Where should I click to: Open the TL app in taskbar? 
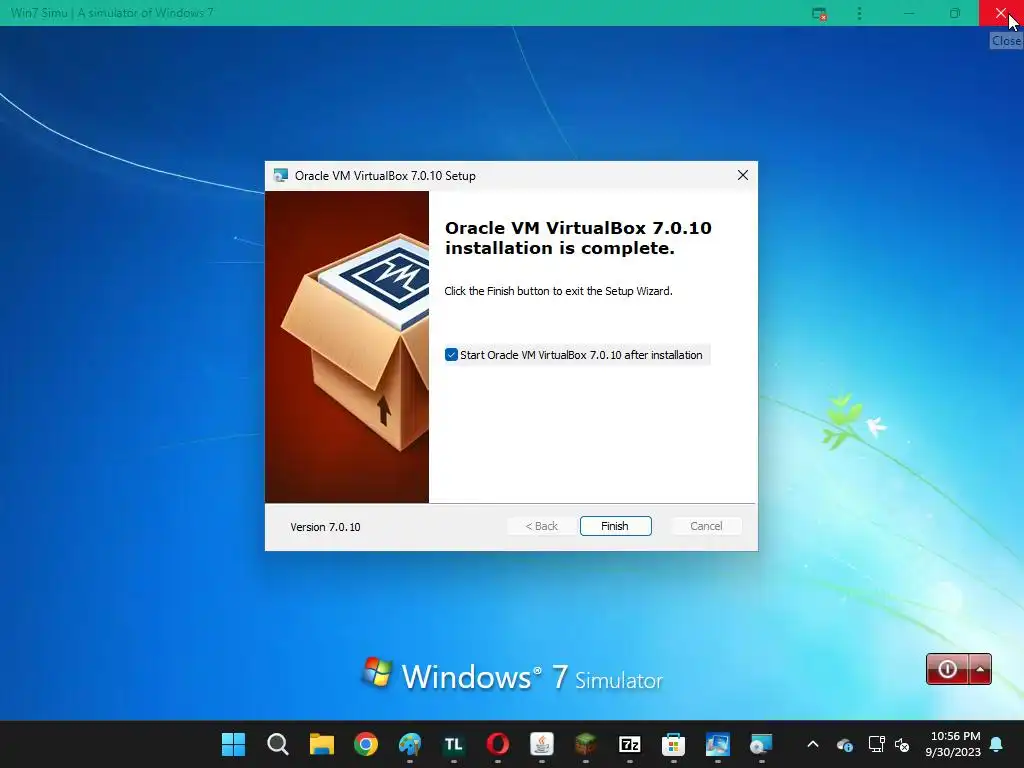point(453,744)
